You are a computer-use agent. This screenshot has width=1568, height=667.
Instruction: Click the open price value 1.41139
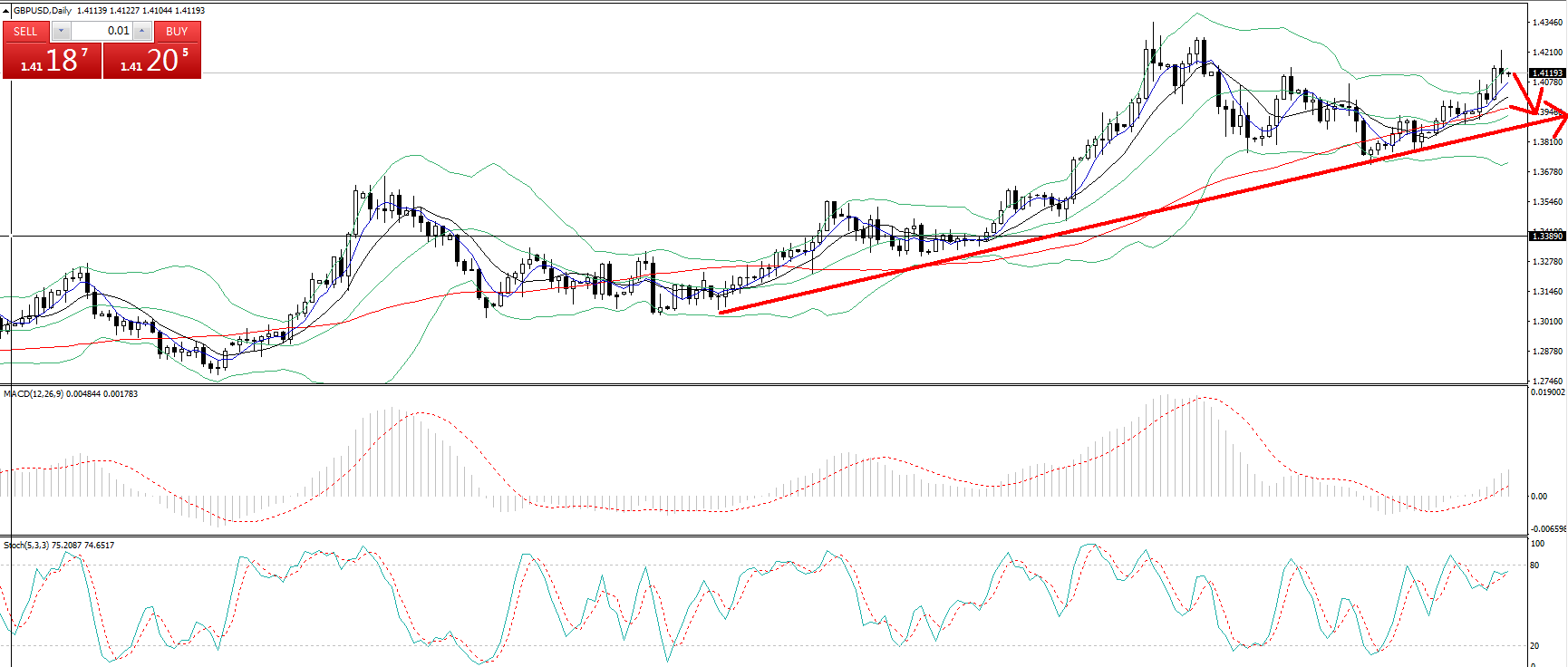tap(92, 11)
